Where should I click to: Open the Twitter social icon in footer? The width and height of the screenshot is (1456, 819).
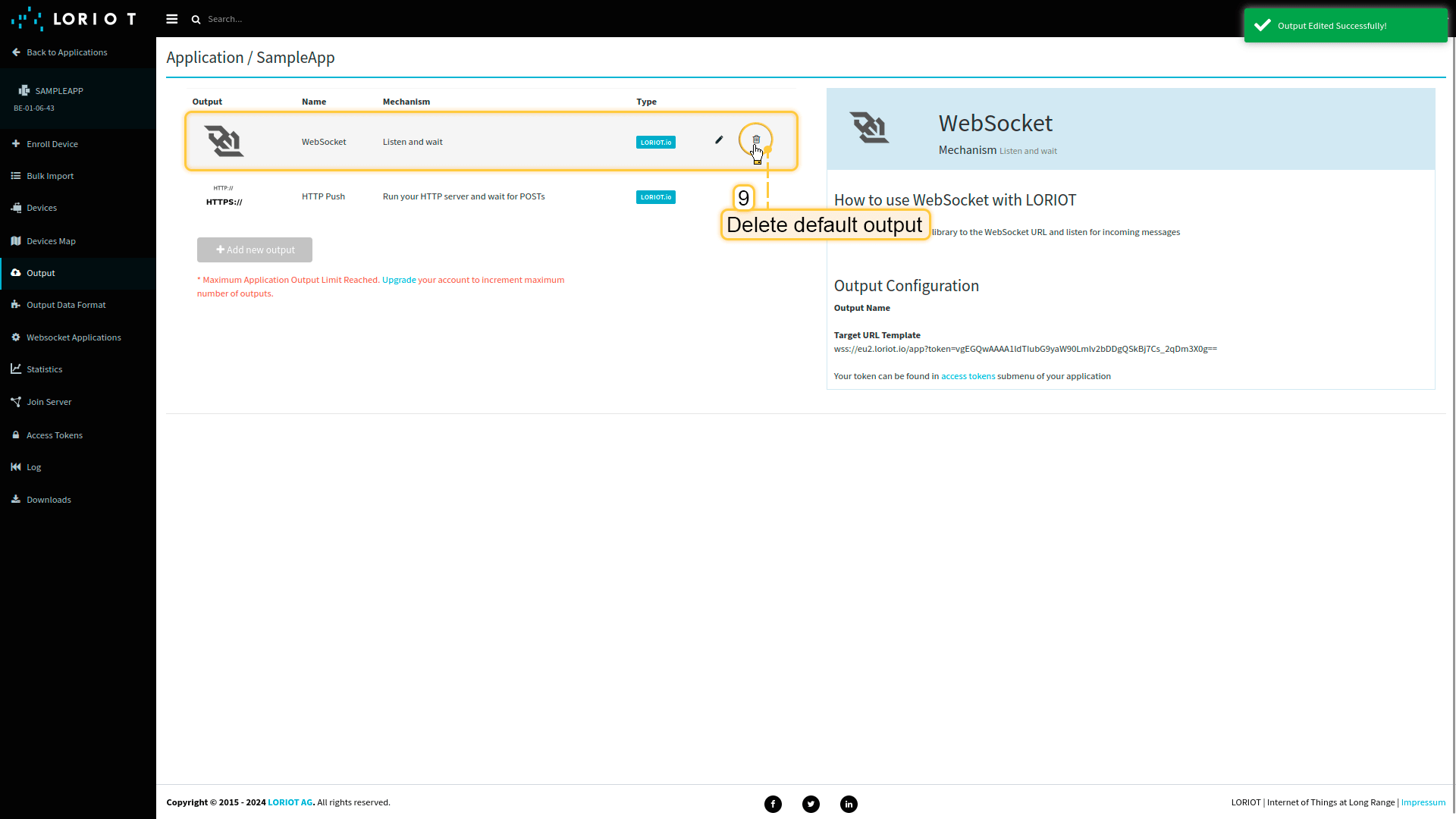(x=811, y=804)
